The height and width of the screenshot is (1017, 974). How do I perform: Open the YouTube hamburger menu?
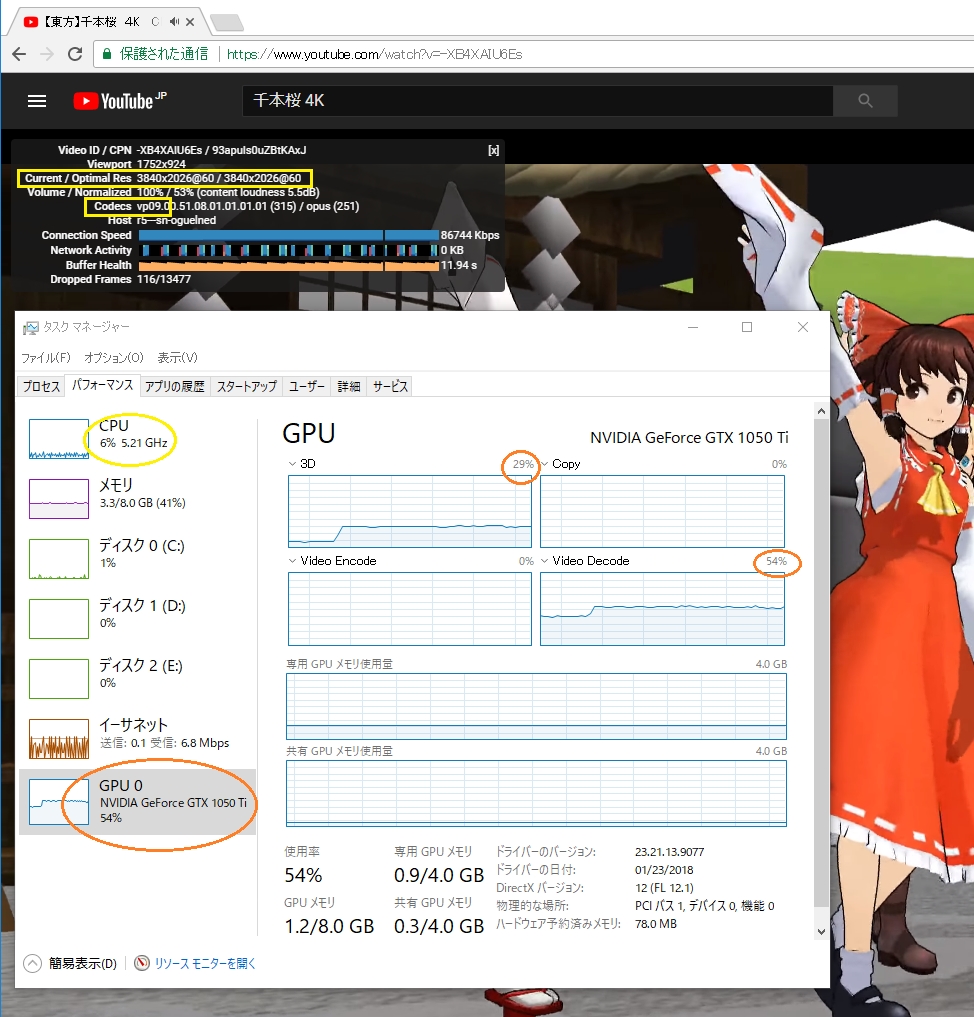coord(37,101)
